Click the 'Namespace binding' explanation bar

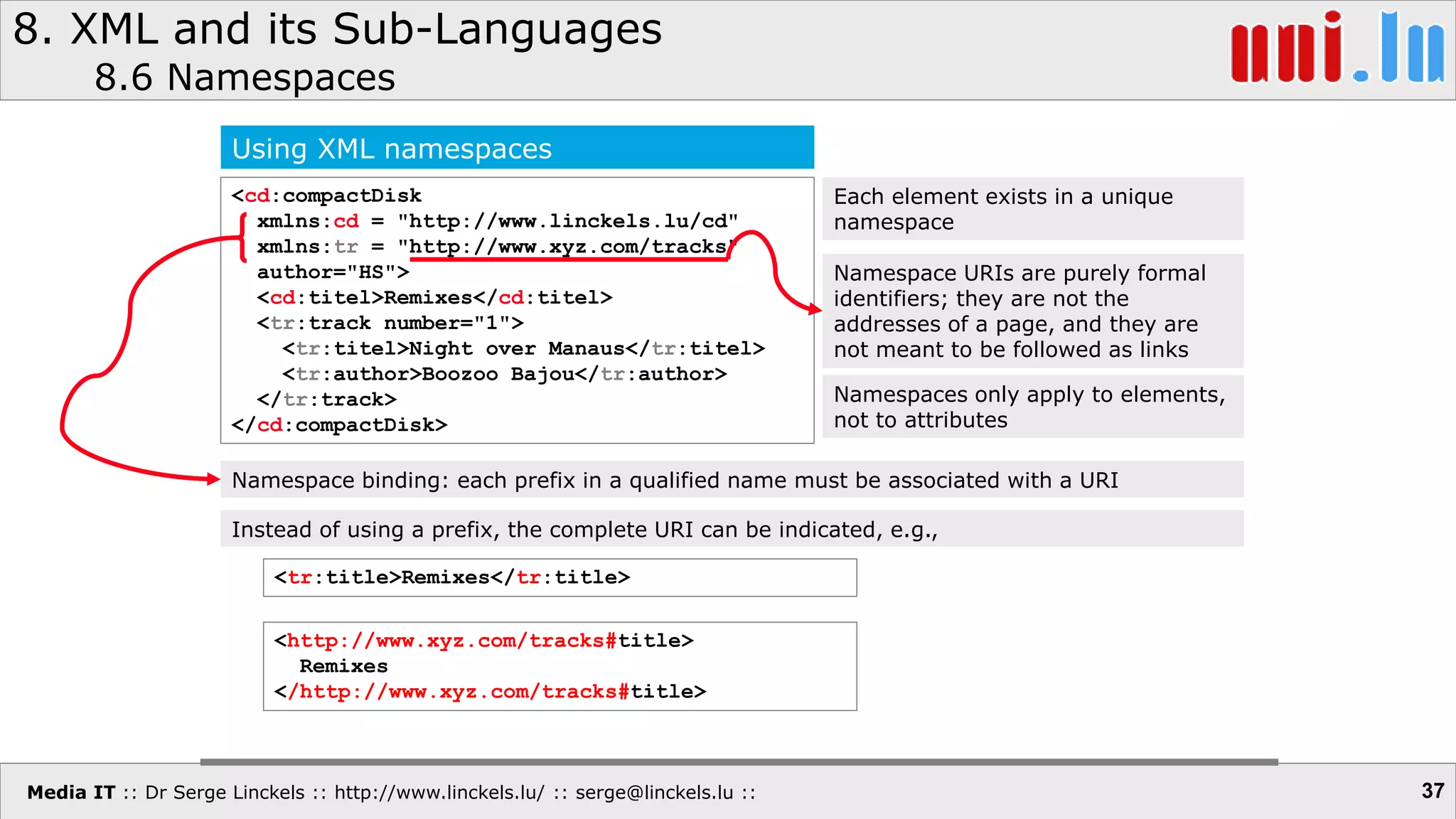pyautogui.click(x=732, y=480)
